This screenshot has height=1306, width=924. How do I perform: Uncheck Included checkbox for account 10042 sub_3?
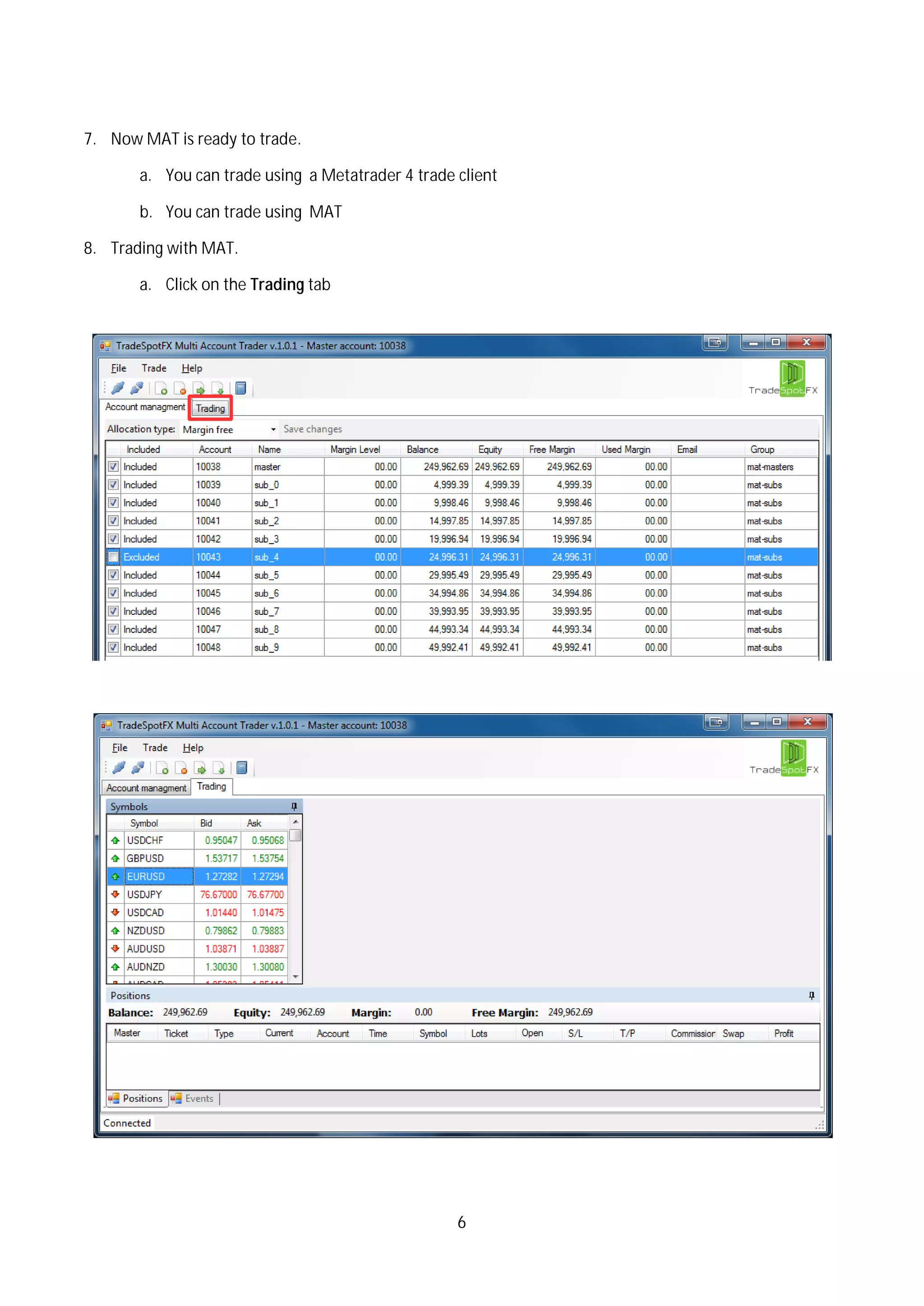coord(114,539)
